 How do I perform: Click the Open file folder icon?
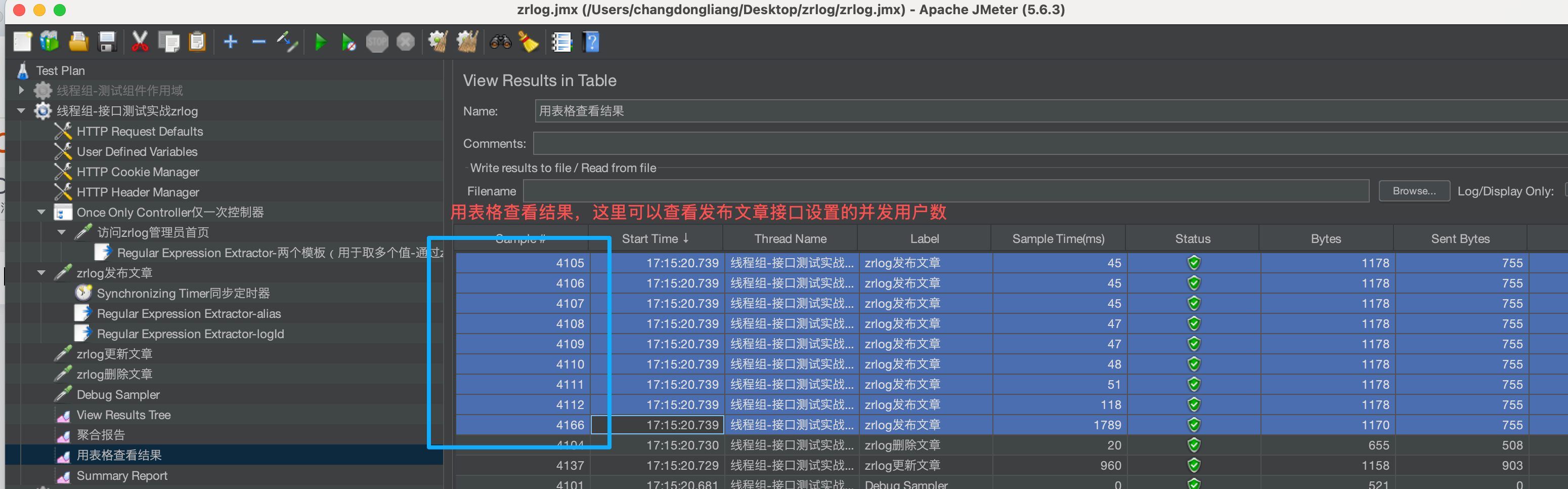[78, 42]
